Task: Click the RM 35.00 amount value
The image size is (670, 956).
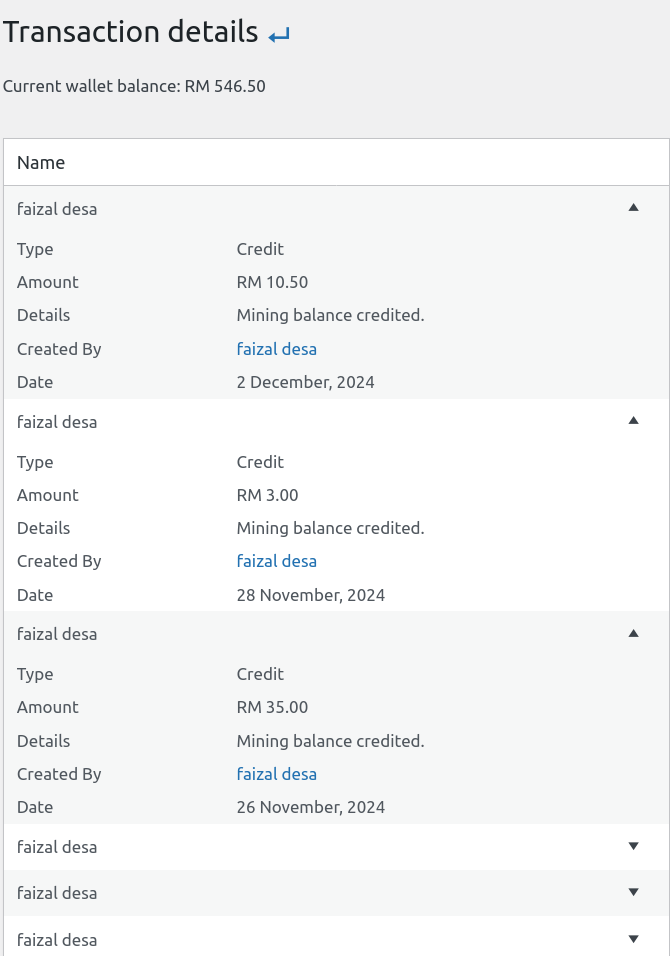Action: [272, 707]
